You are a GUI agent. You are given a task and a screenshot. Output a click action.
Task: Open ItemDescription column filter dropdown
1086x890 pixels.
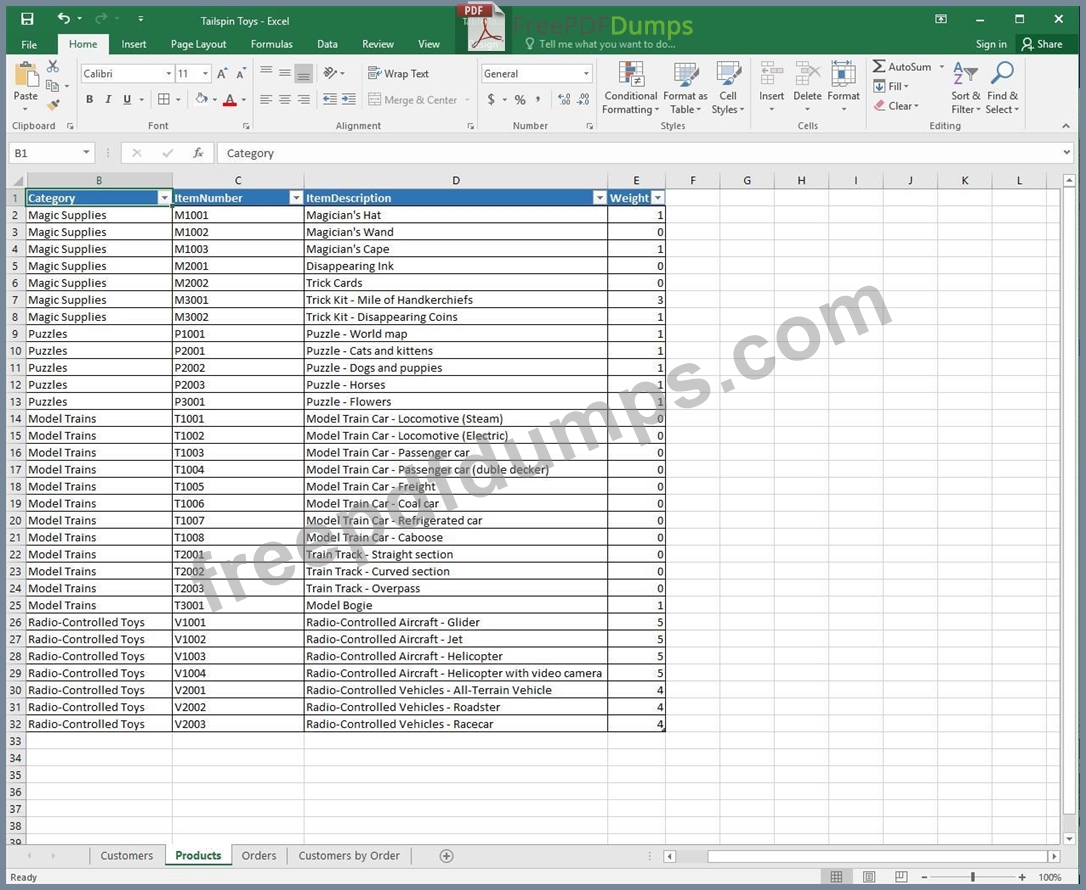click(x=600, y=198)
